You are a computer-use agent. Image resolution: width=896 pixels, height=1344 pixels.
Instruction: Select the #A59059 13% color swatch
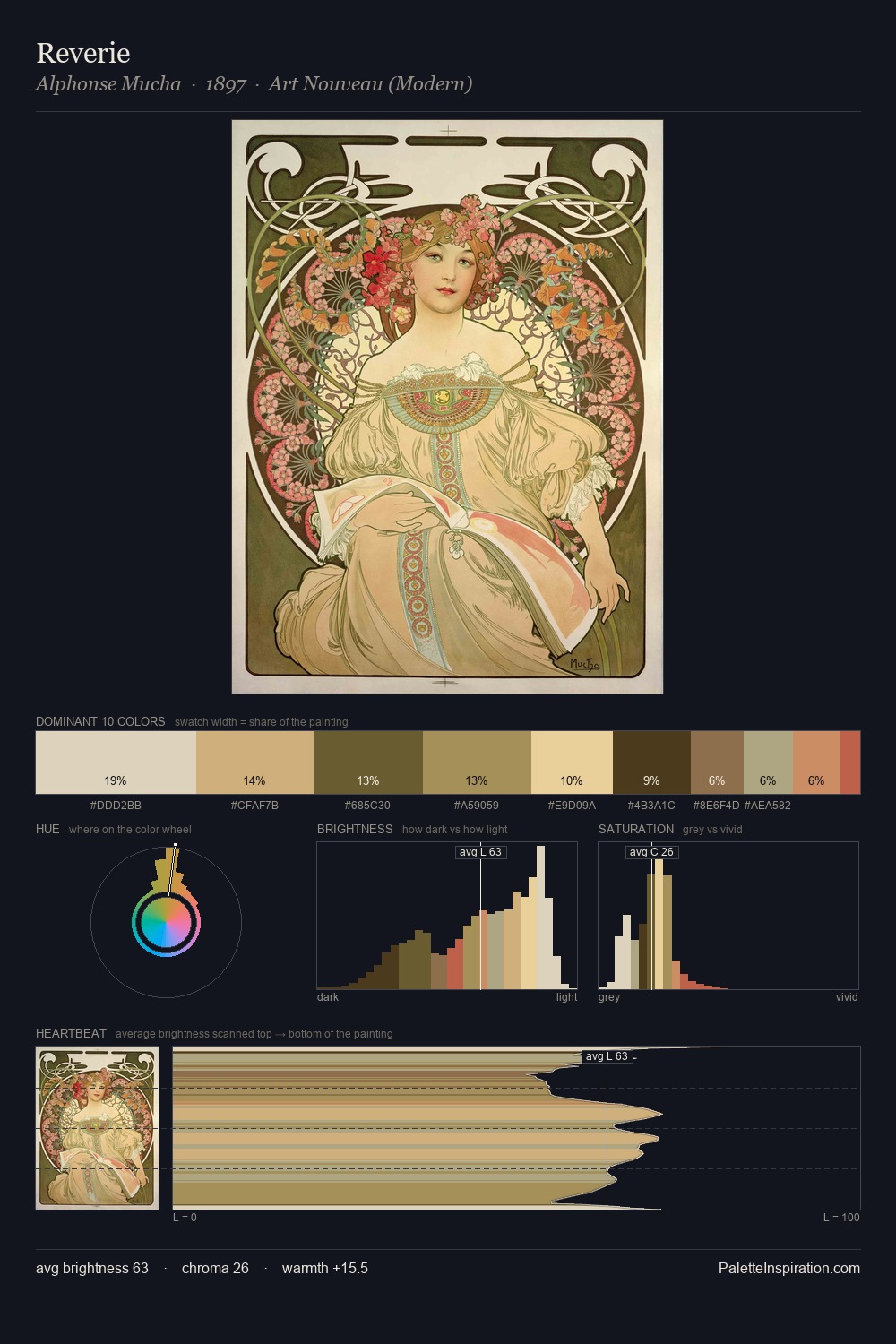477,762
